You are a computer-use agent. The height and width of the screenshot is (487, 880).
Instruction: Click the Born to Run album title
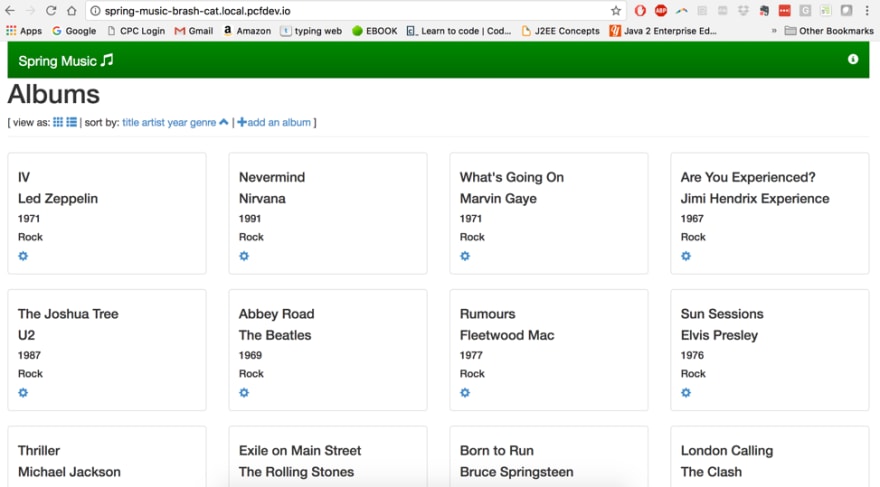click(497, 451)
